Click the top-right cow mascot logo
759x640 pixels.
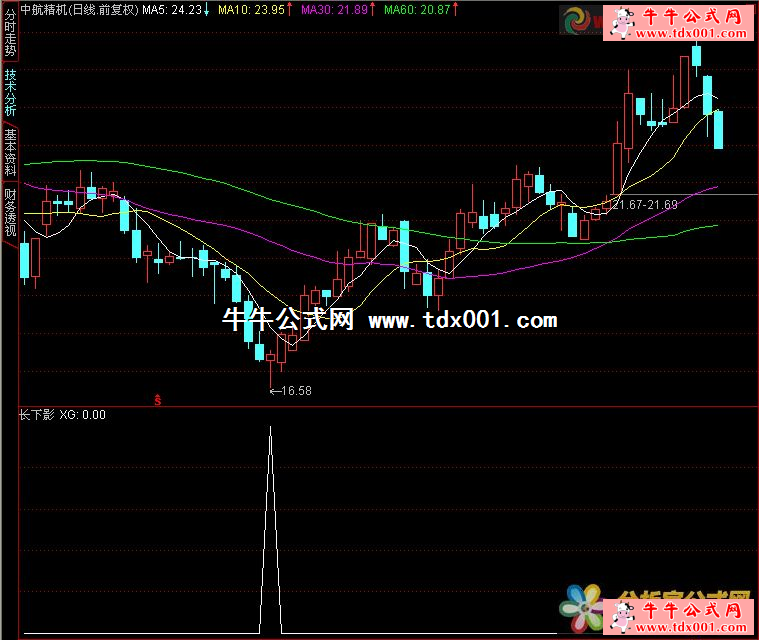coord(622,23)
